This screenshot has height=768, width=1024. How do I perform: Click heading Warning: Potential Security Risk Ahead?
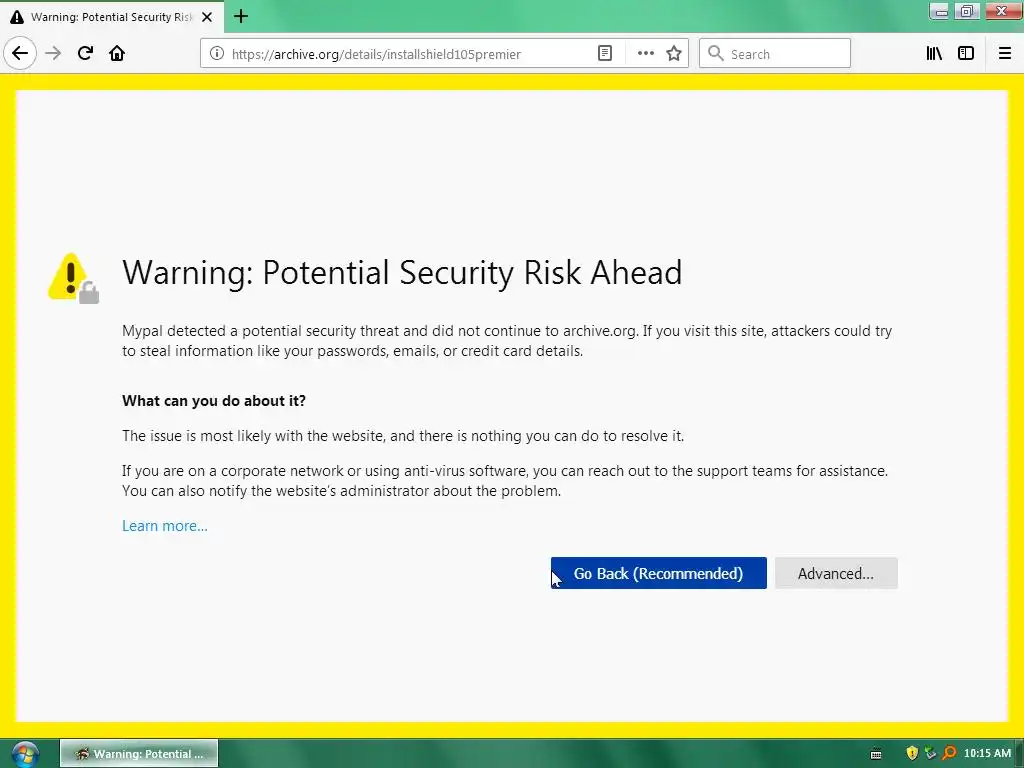click(x=402, y=273)
